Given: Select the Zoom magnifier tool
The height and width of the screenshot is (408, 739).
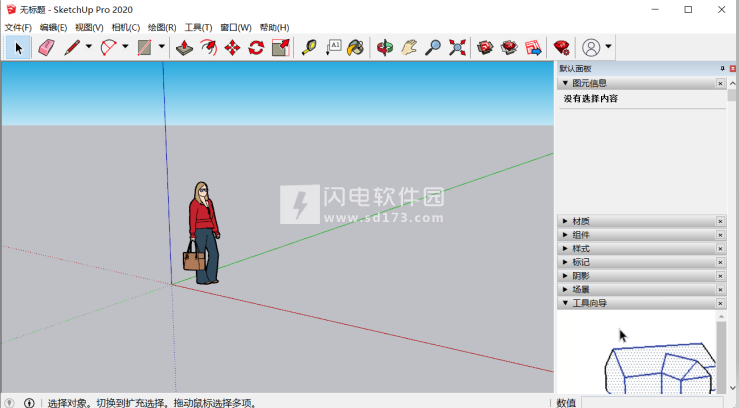Looking at the screenshot, I should 433,48.
